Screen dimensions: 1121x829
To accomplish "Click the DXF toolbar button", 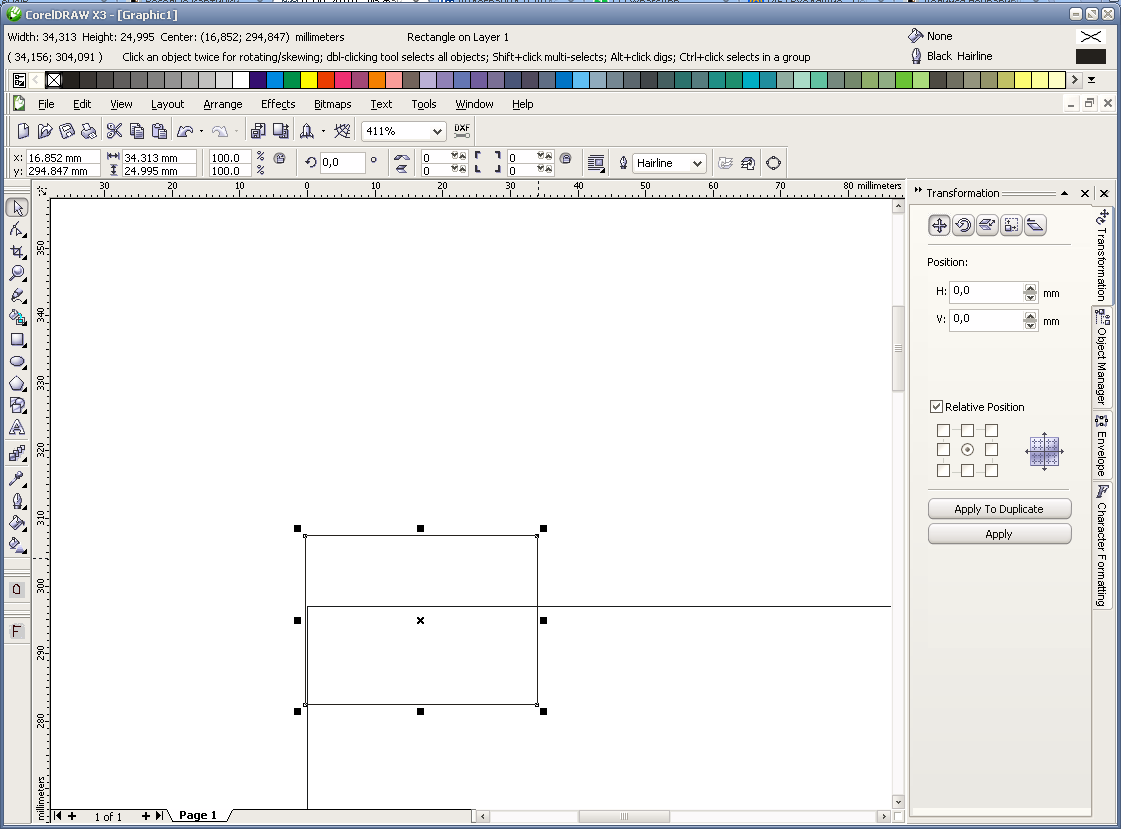I will coord(462,131).
